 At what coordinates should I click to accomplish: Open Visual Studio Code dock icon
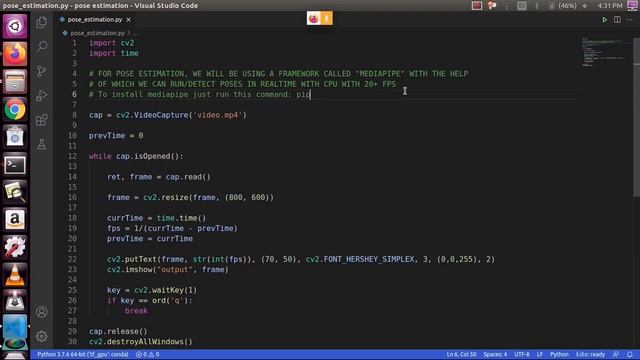15,327
